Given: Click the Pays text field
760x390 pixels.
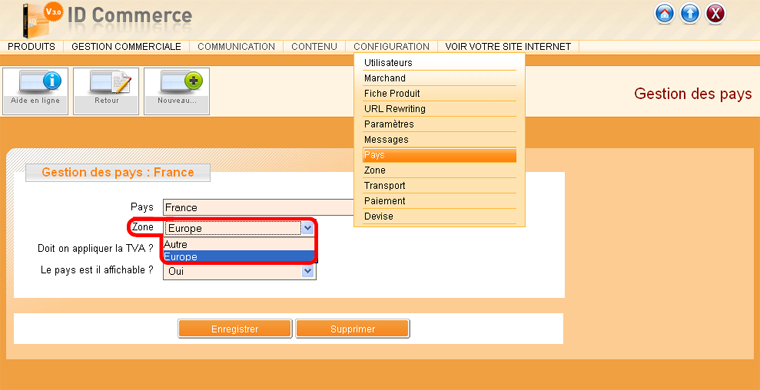Looking at the screenshot, I should 259,207.
